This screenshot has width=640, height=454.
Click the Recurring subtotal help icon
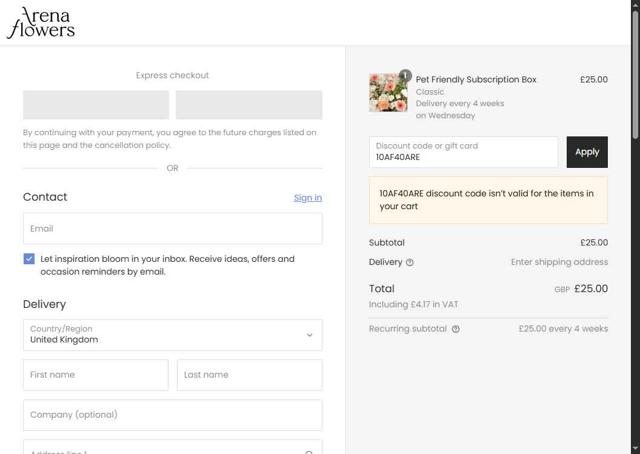click(456, 329)
